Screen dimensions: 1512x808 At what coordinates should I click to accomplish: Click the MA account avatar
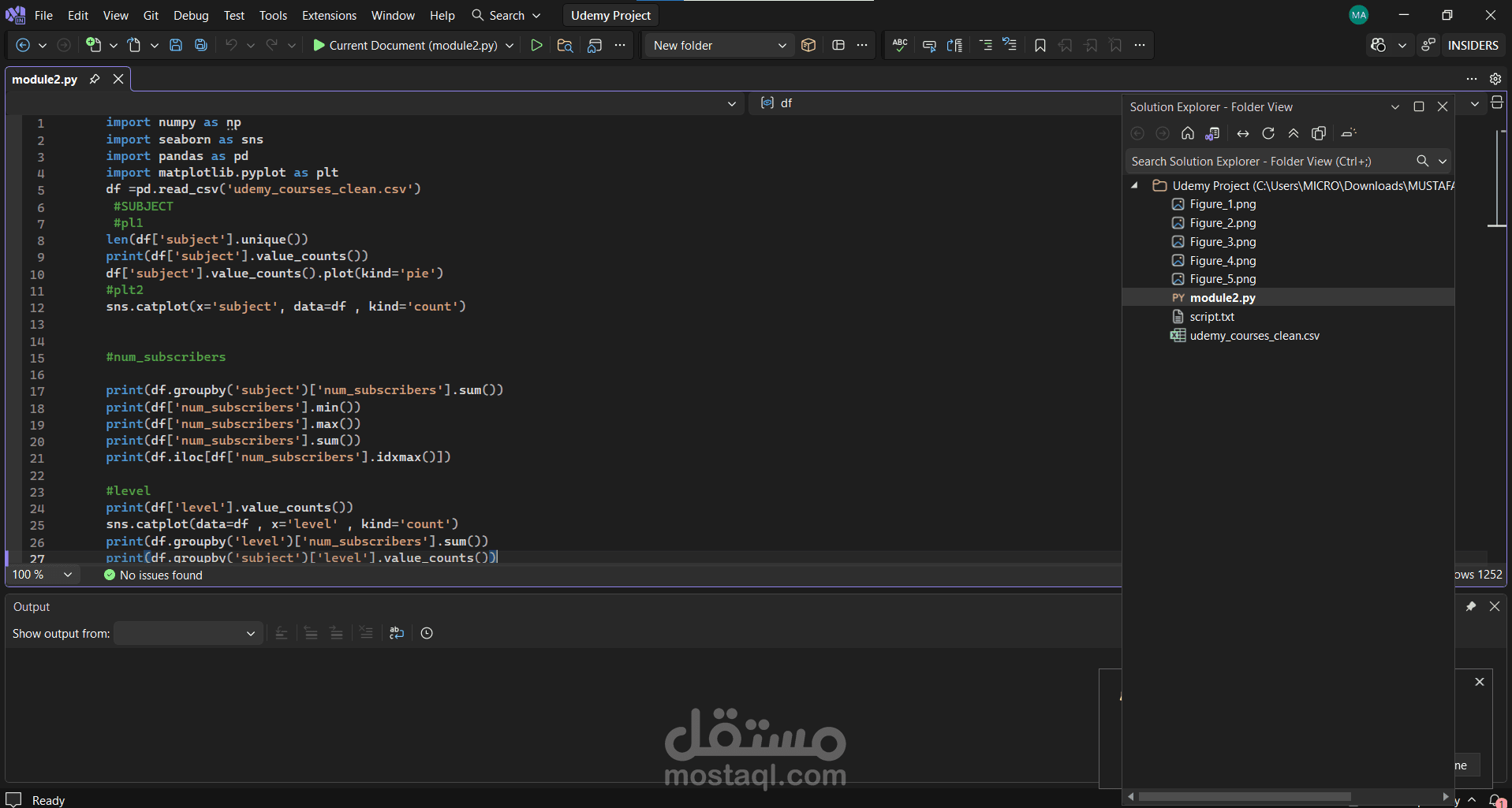pos(1358,15)
